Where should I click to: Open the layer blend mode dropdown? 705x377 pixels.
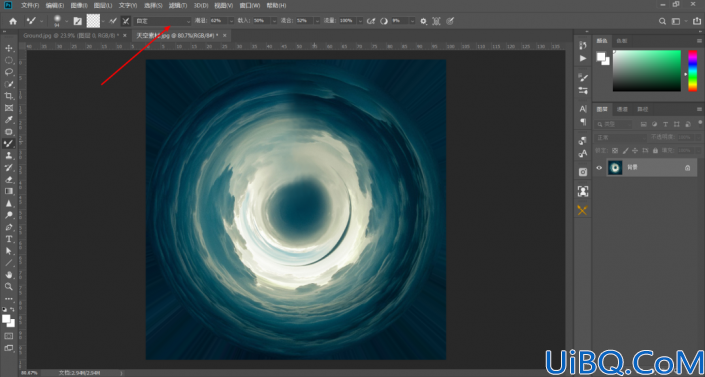[621, 137]
